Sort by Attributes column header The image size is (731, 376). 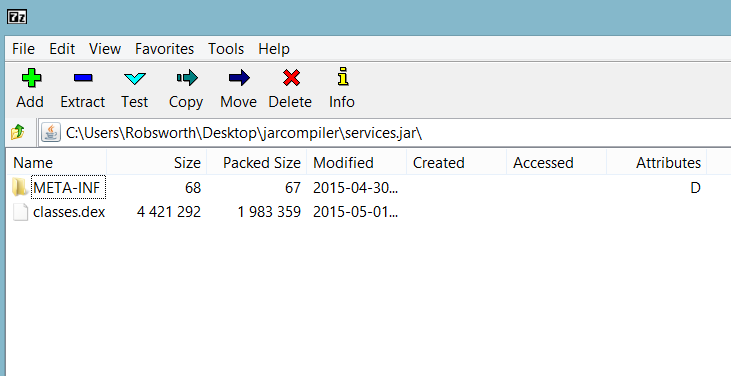point(656,163)
